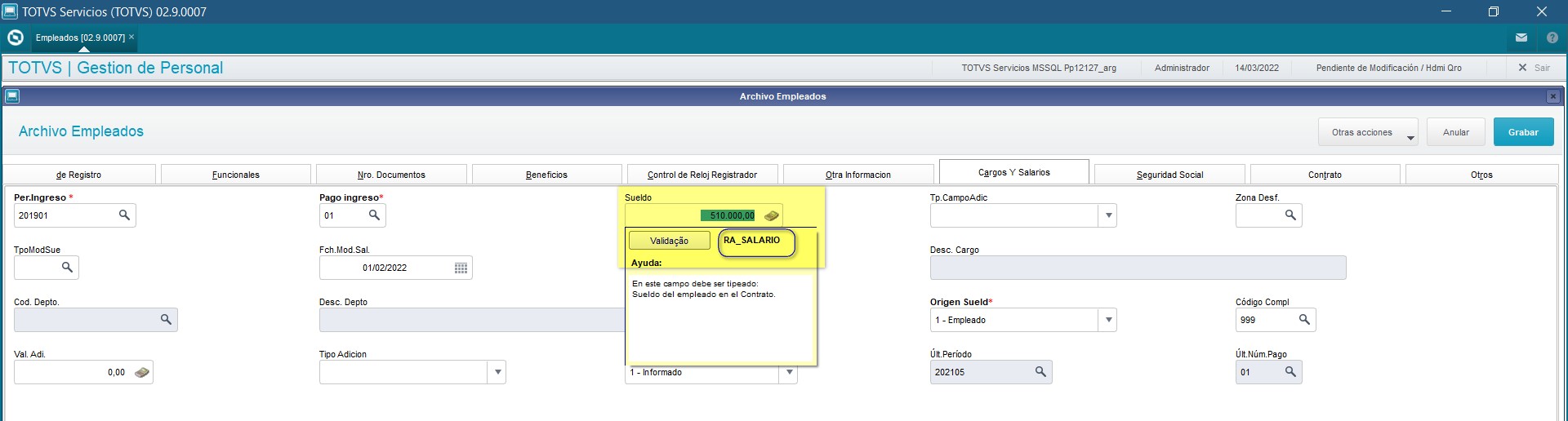1568x421 pixels.
Task: Click the Administrador user label
Action: point(1182,68)
